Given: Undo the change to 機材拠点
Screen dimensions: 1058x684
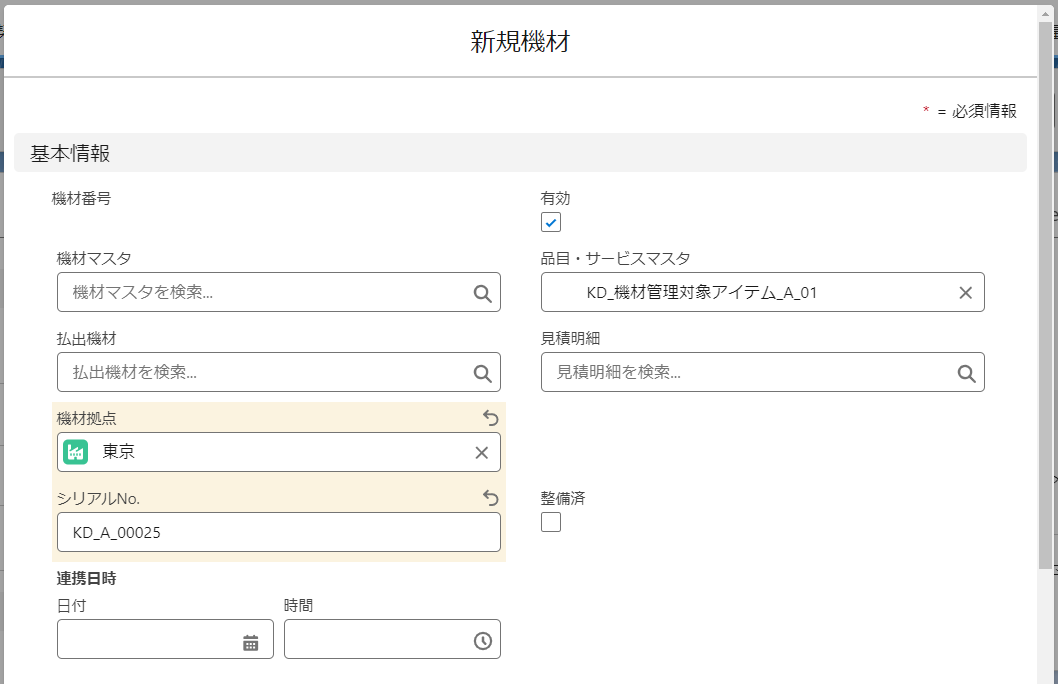Looking at the screenshot, I should coord(490,418).
